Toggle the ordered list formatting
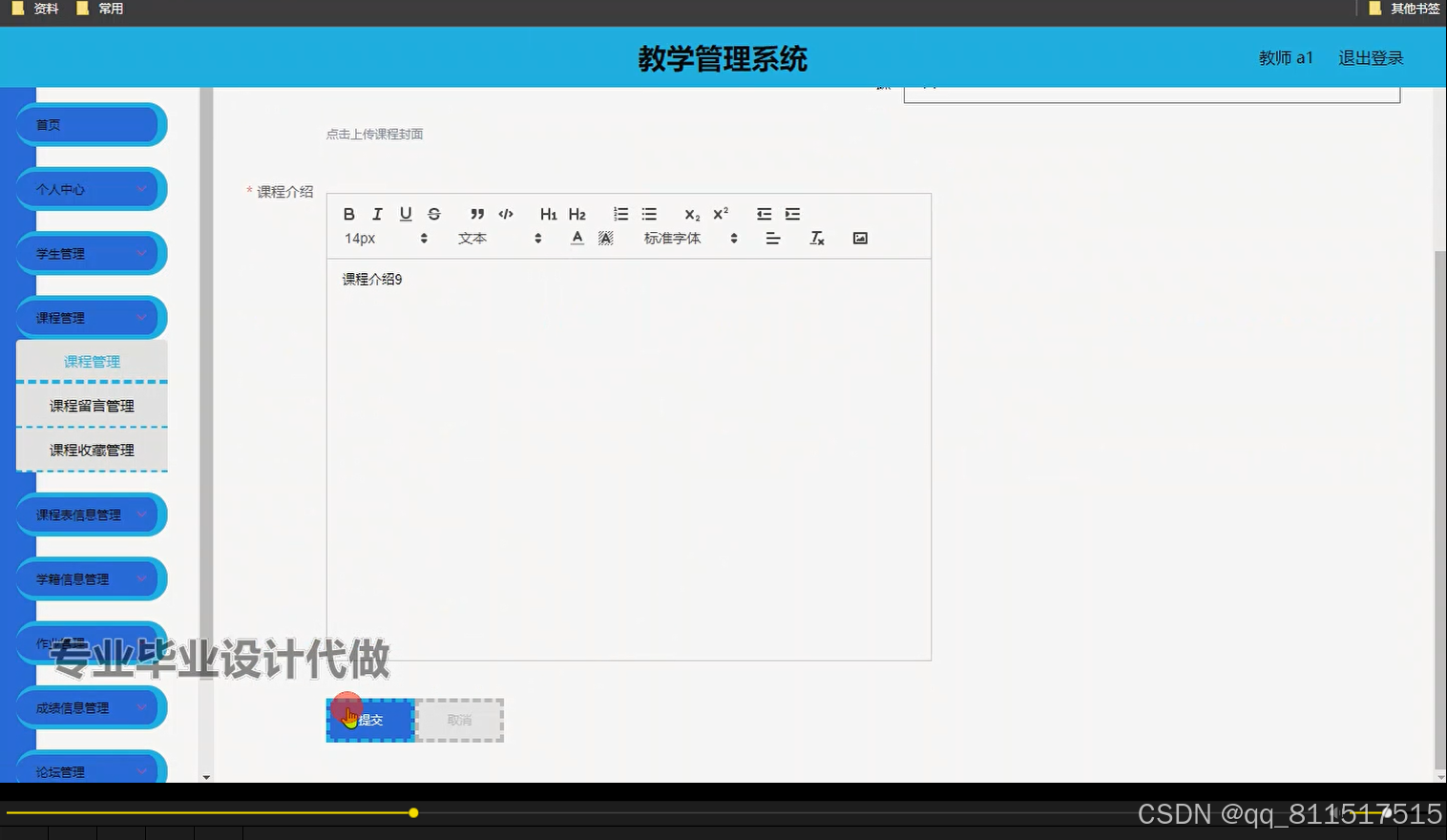 pyautogui.click(x=620, y=214)
